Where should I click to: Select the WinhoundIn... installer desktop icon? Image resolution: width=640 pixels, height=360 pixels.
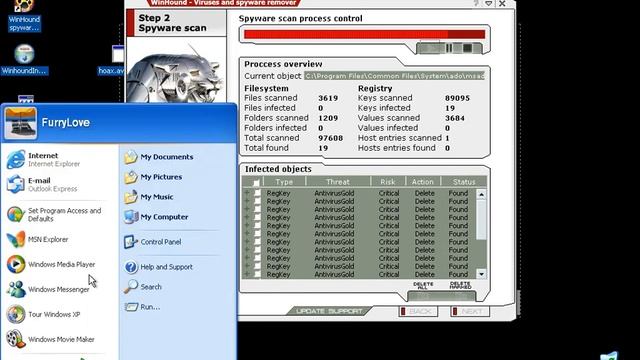(24, 60)
